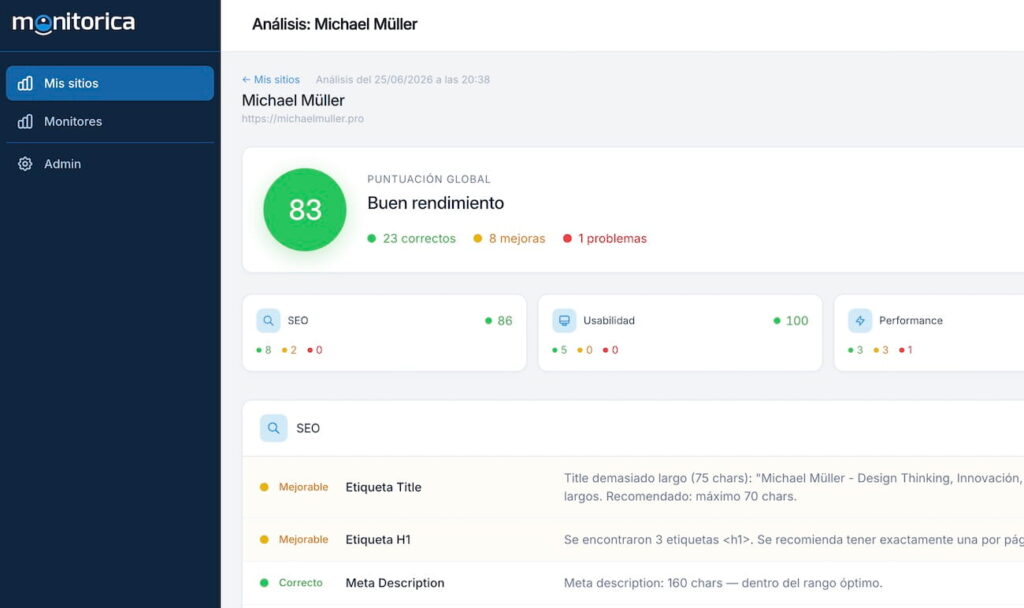
Task: Click the SEO section header magnifier icon
Action: click(274, 428)
